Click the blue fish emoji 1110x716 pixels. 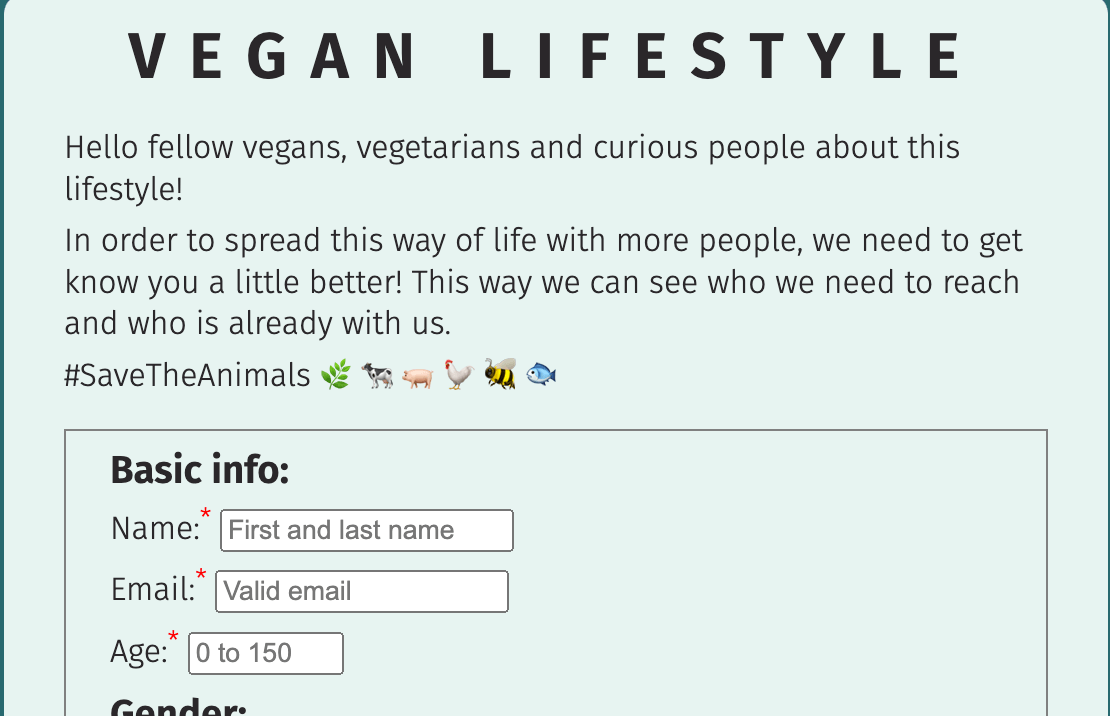(541, 373)
